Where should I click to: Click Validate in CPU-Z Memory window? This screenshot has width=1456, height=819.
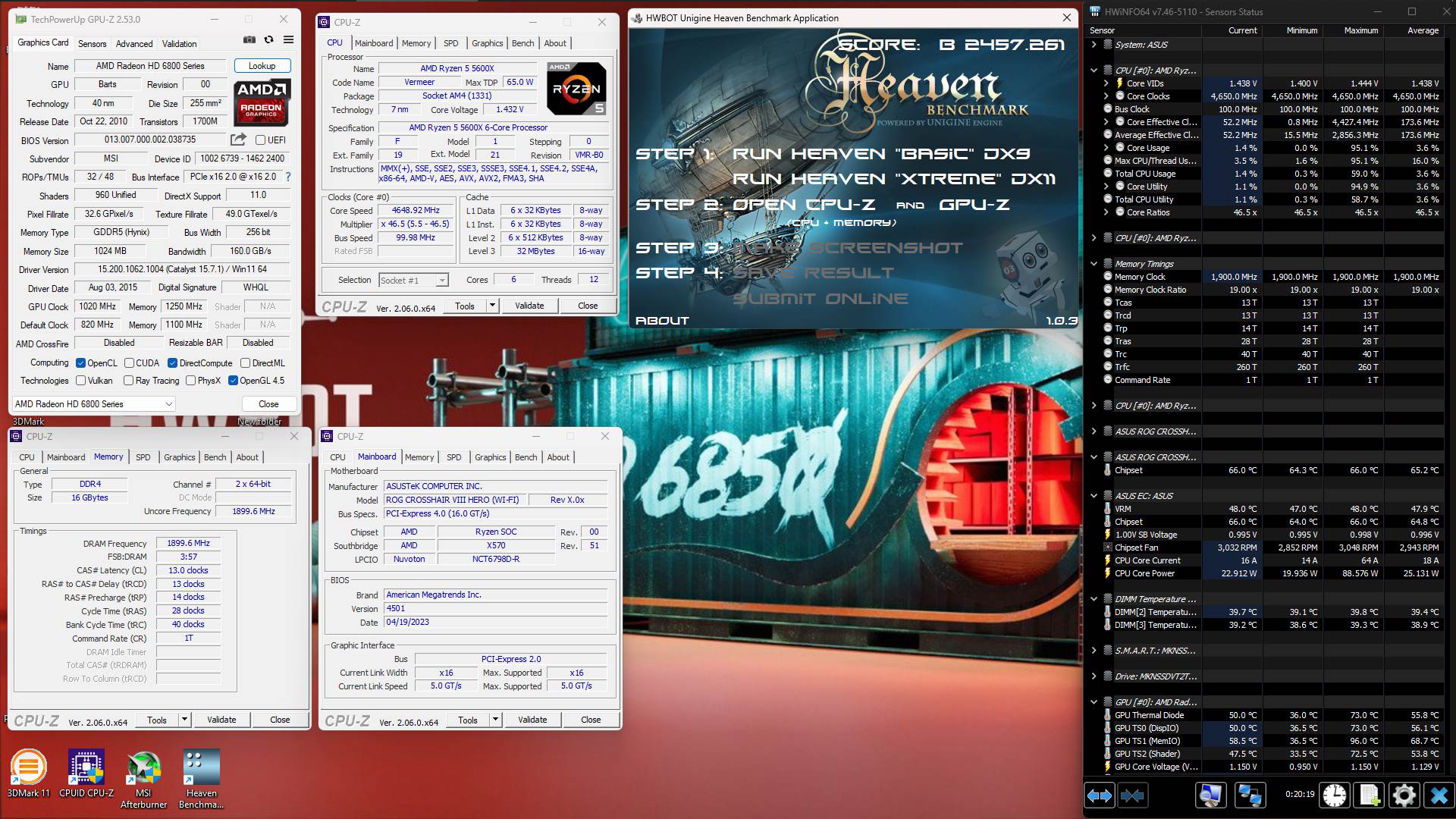pos(221,720)
